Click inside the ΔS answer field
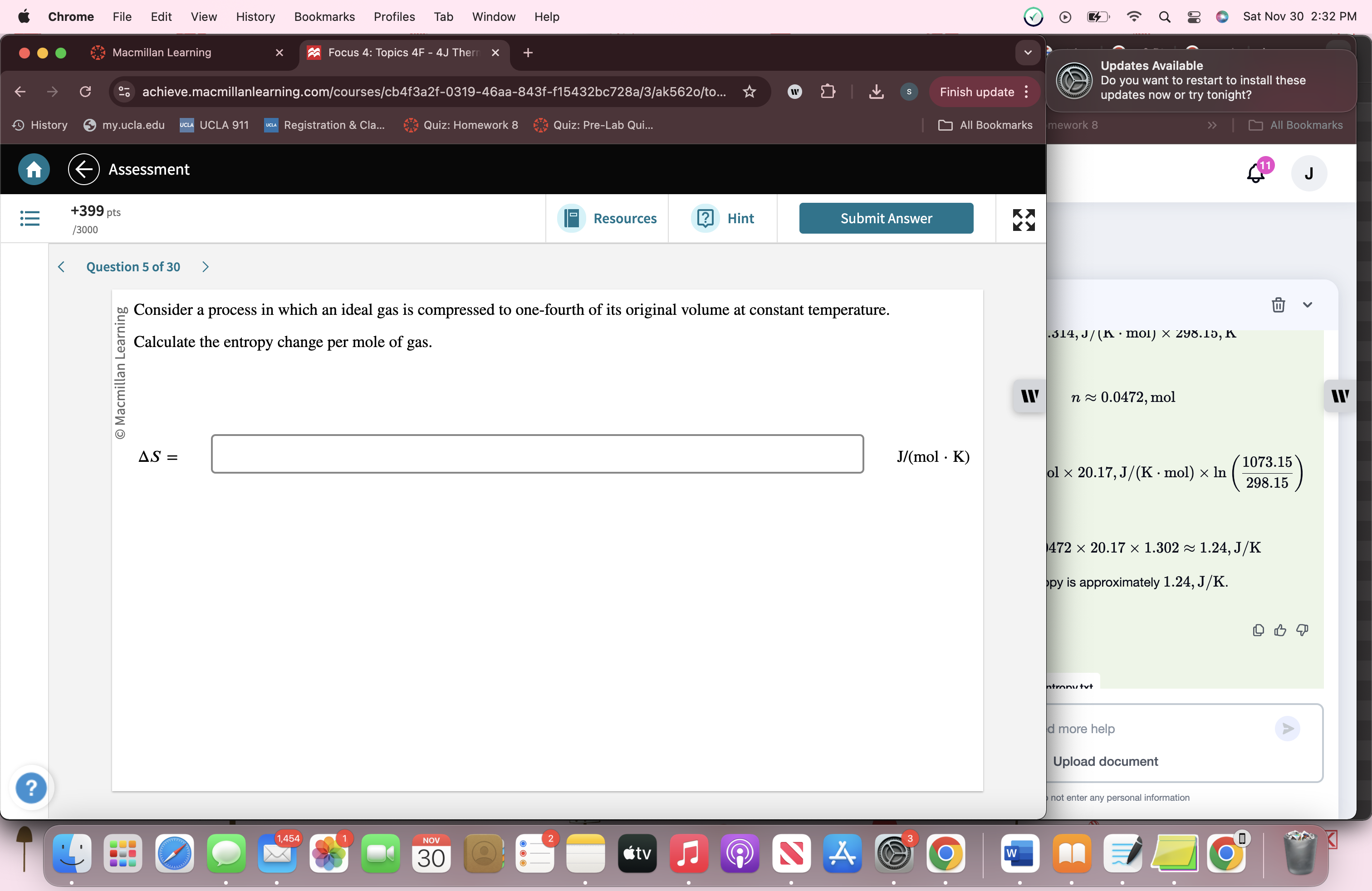The width and height of the screenshot is (1372, 891). point(537,455)
